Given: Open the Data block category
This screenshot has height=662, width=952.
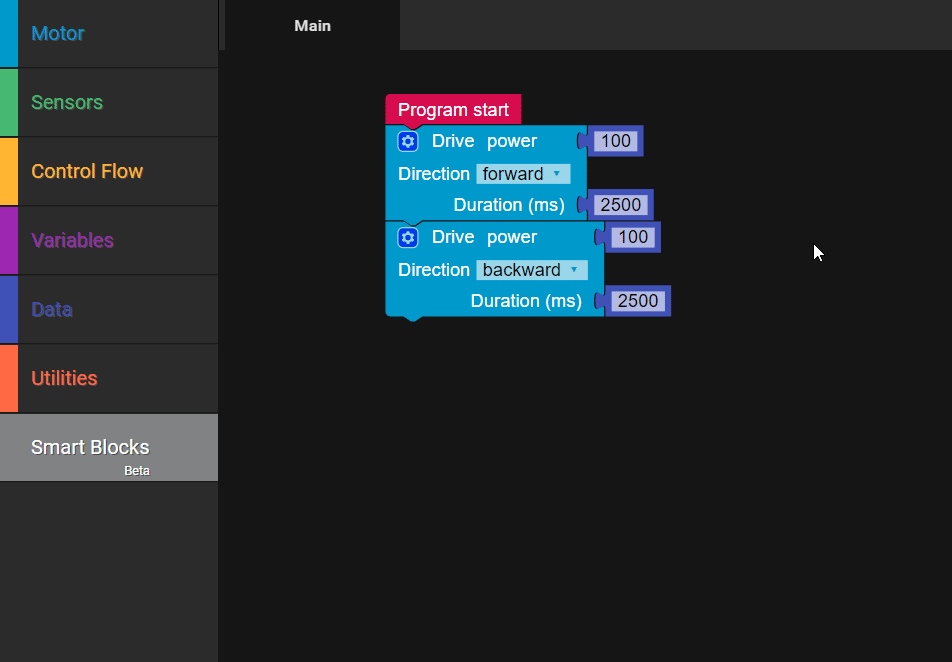Looking at the screenshot, I should 109,309.
